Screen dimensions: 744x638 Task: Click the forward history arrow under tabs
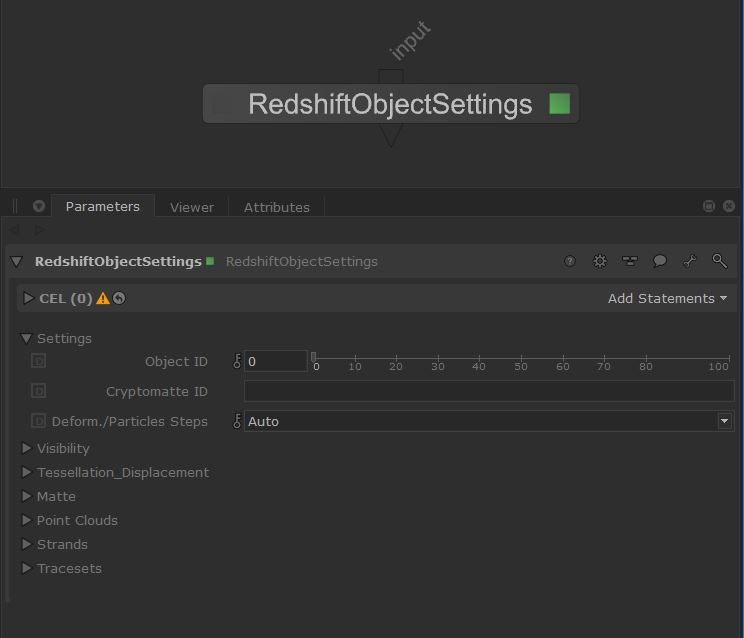click(39, 230)
